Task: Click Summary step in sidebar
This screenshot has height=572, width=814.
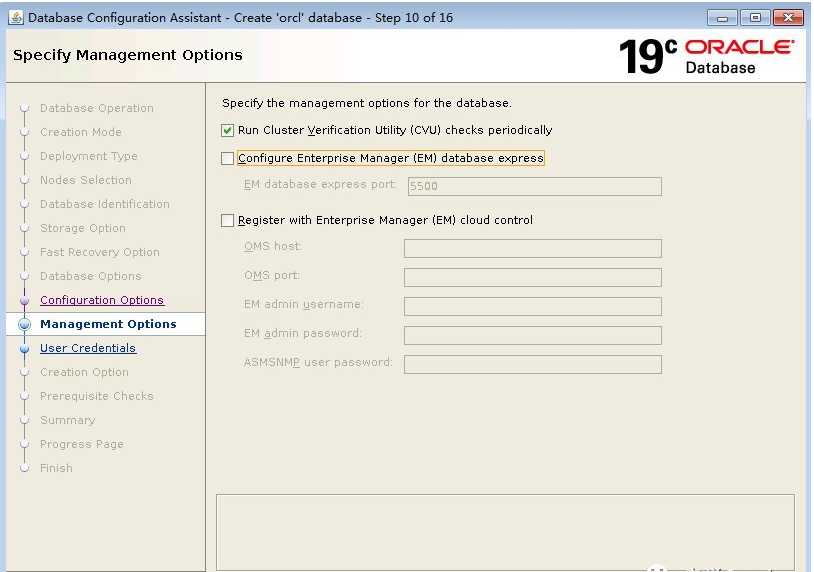Action: click(67, 420)
